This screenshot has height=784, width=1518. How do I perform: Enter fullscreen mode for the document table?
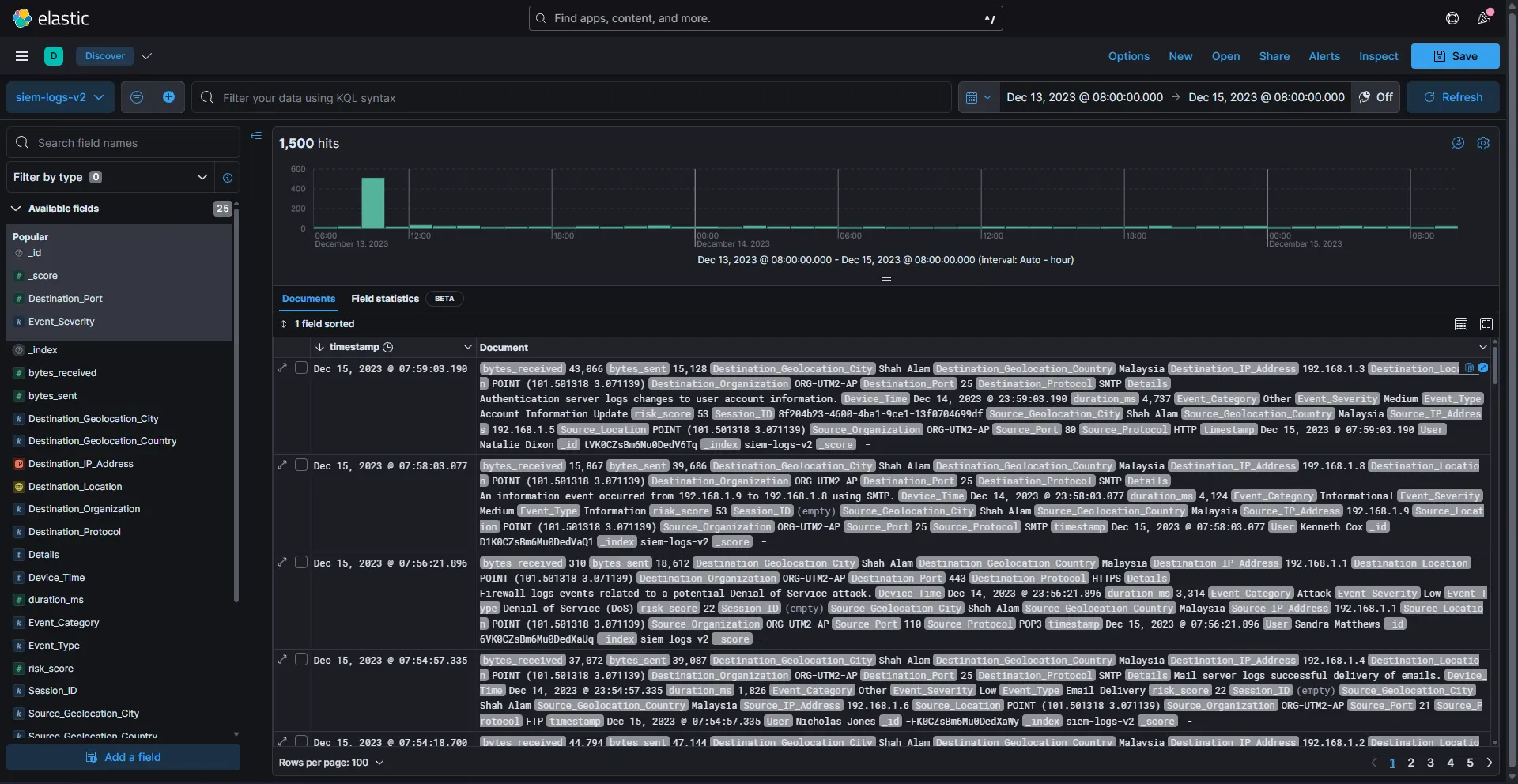coord(1486,324)
